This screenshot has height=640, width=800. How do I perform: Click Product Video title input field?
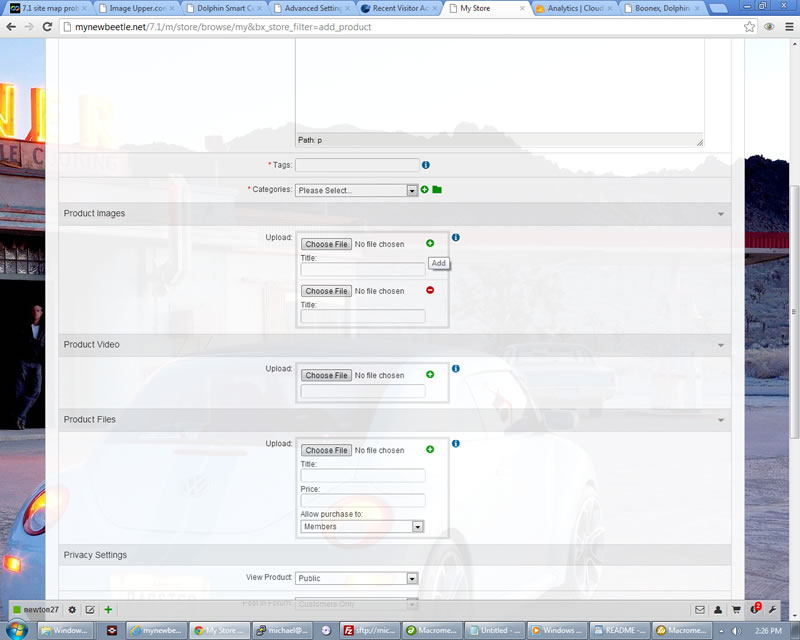click(363, 391)
